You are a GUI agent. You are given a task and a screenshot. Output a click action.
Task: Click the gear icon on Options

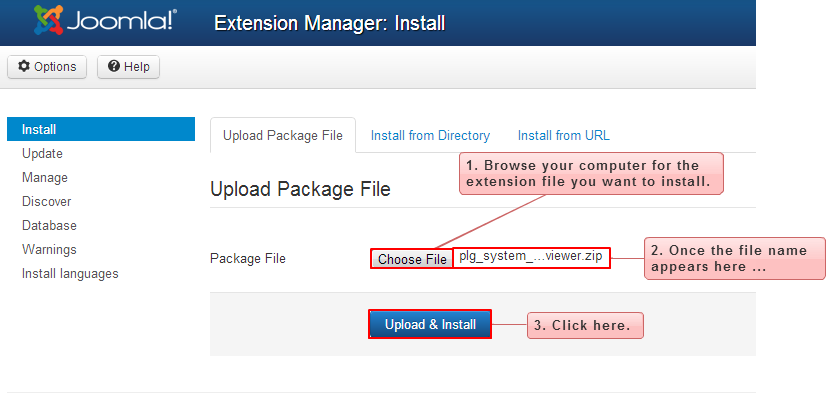tap(24, 66)
